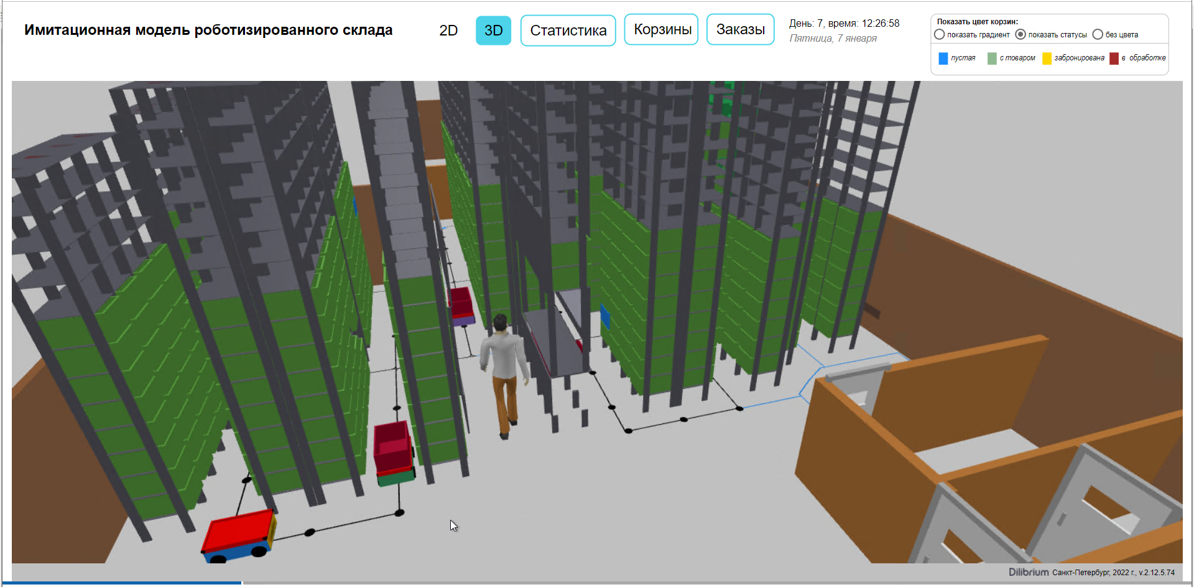
Task: Select the 'показать градиент' radio option
Action: pyautogui.click(x=940, y=35)
